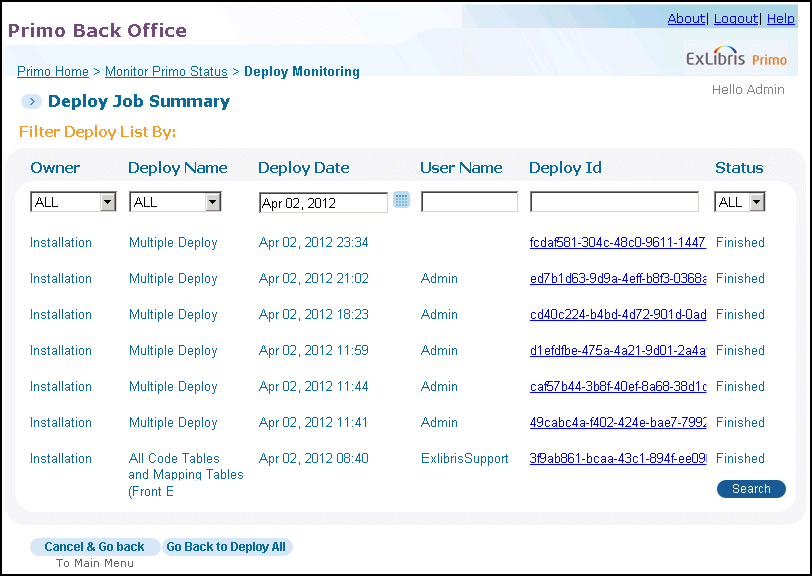This screenshot has height=576, width=812.
Task: Click Admin in the 21:02 row
Action: tap(439, 279)
